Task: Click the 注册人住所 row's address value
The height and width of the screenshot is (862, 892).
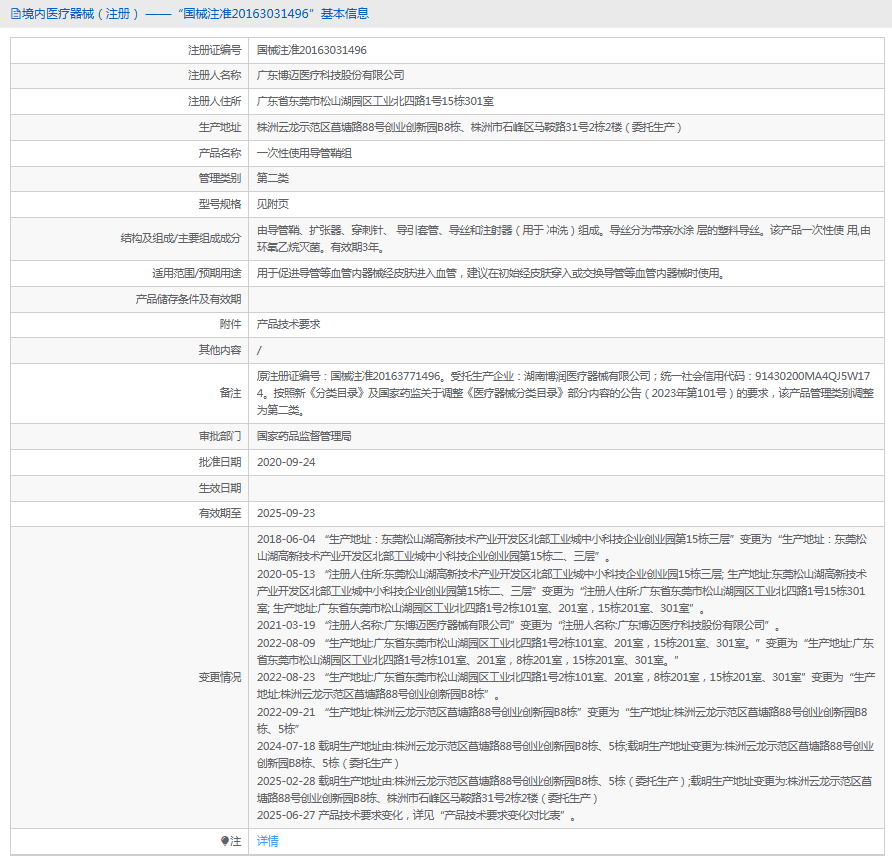Action: [x=375, y=101]
